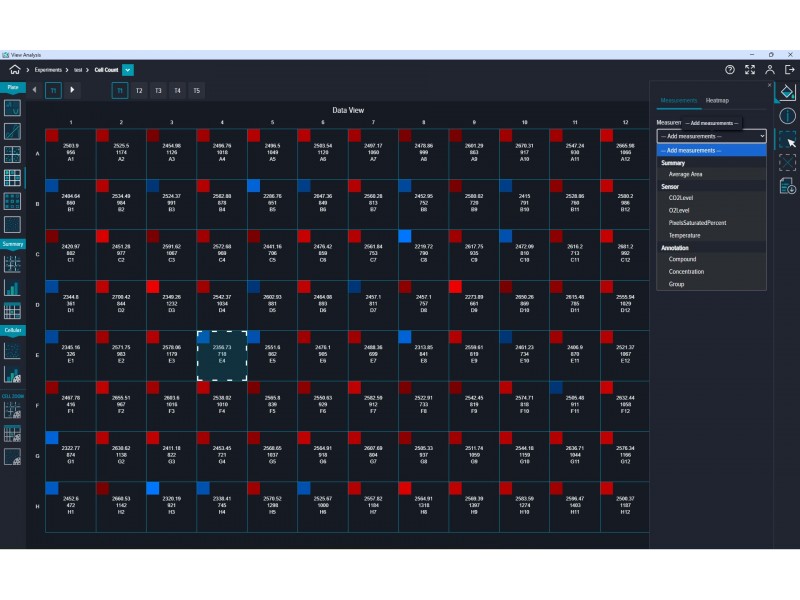
Task: Switch to the Measurements tab
Action: point(679,101)
